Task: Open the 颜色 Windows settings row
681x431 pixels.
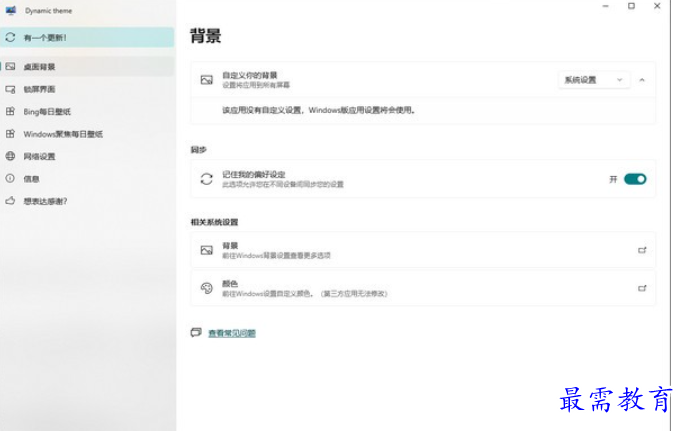Action: 423,288
